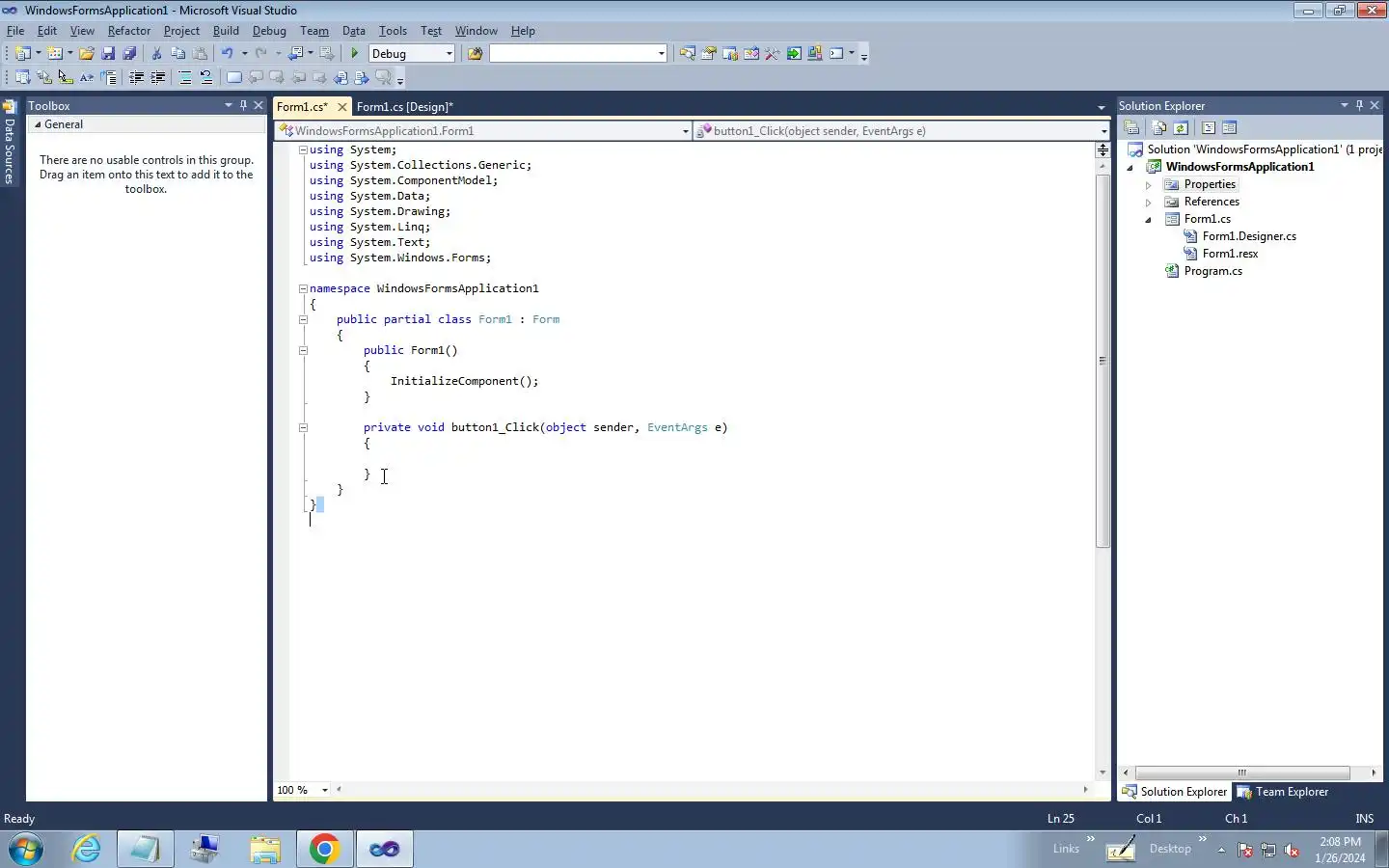Collapse the namespace outlining region
This screenshot has width=1389, height=868.
coord(303,288)
